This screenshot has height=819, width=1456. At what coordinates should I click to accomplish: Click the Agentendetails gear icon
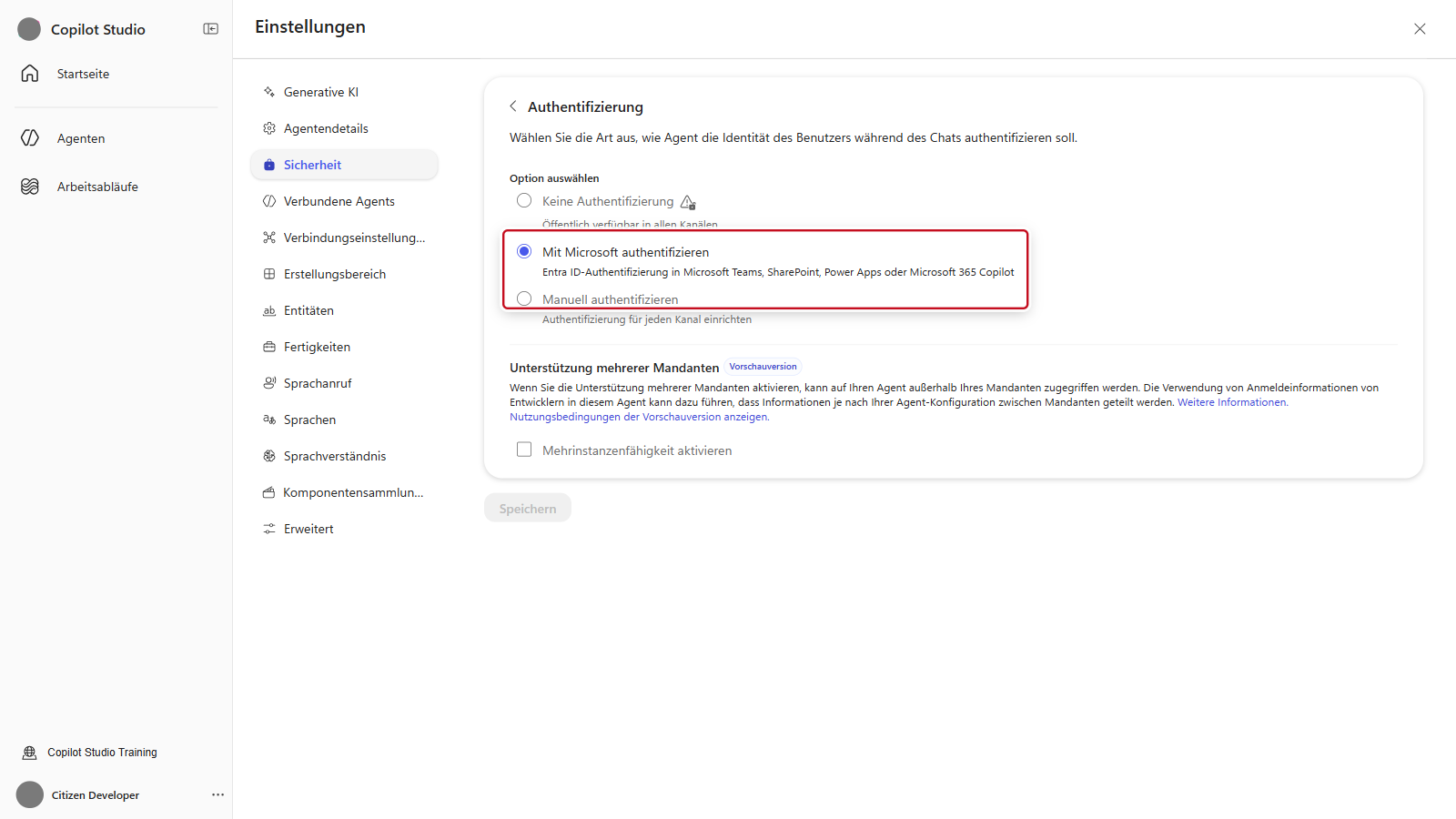click(269, 128)
